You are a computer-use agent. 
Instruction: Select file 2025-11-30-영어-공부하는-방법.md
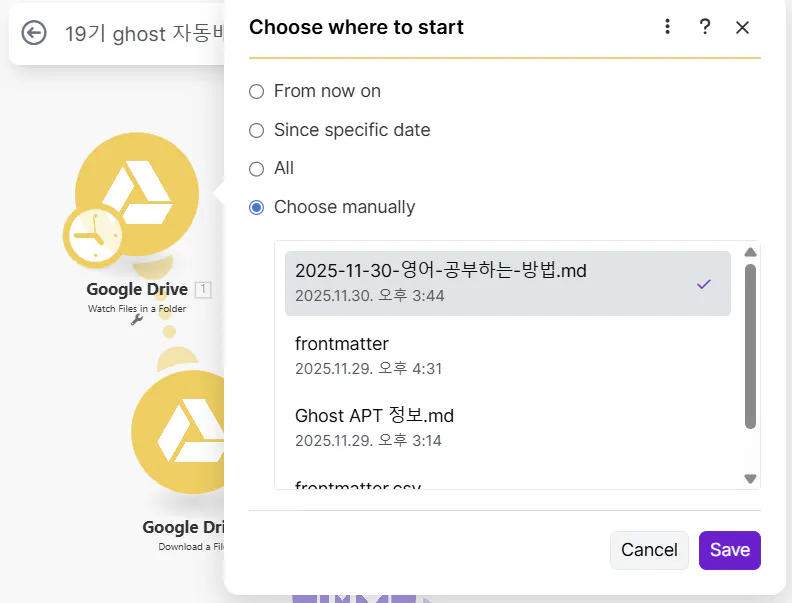click(x=508, y=283)
